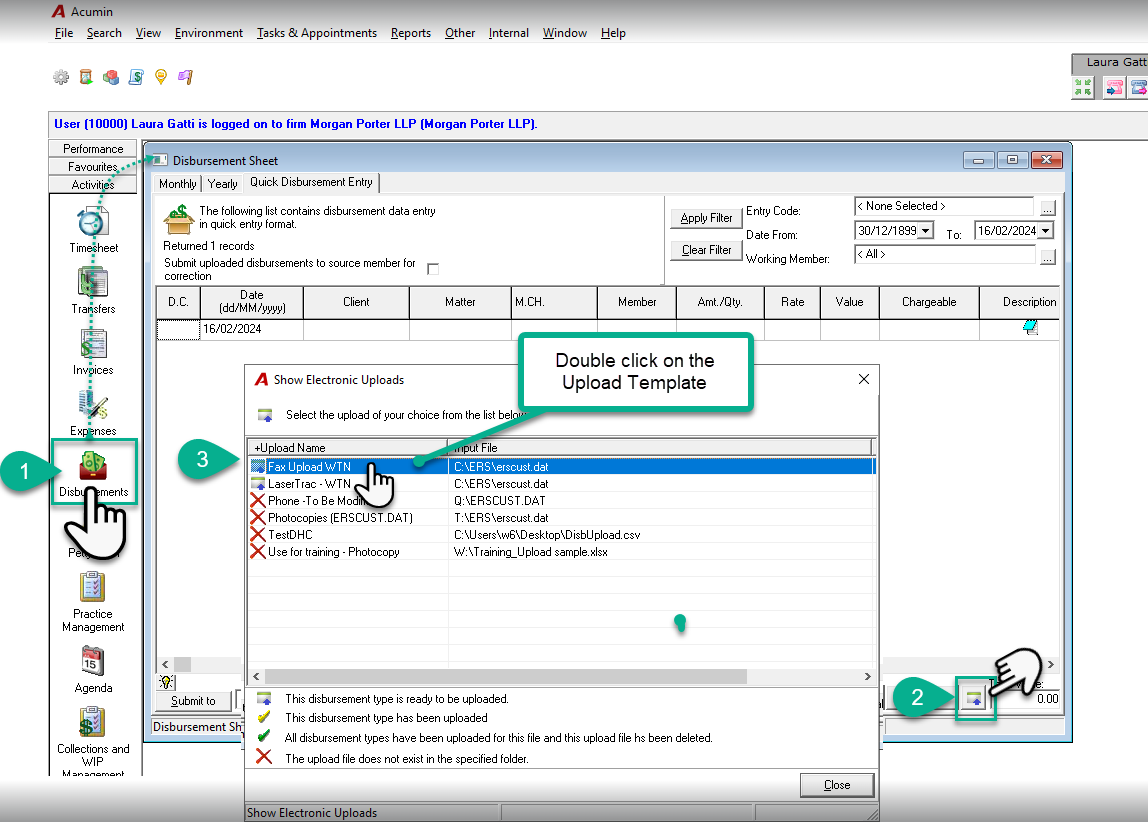Screen dimensions: 1148x822
Task: Select the Photocopies (ERSCUST.DAT) upload row
Action: (x=562, y=518)
